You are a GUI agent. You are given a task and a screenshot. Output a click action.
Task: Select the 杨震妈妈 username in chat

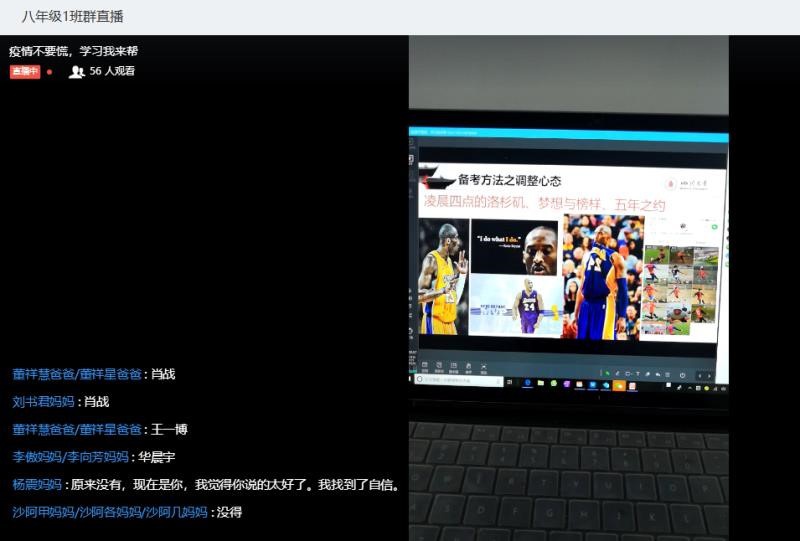pyautogui.click(x=36, y=485)
